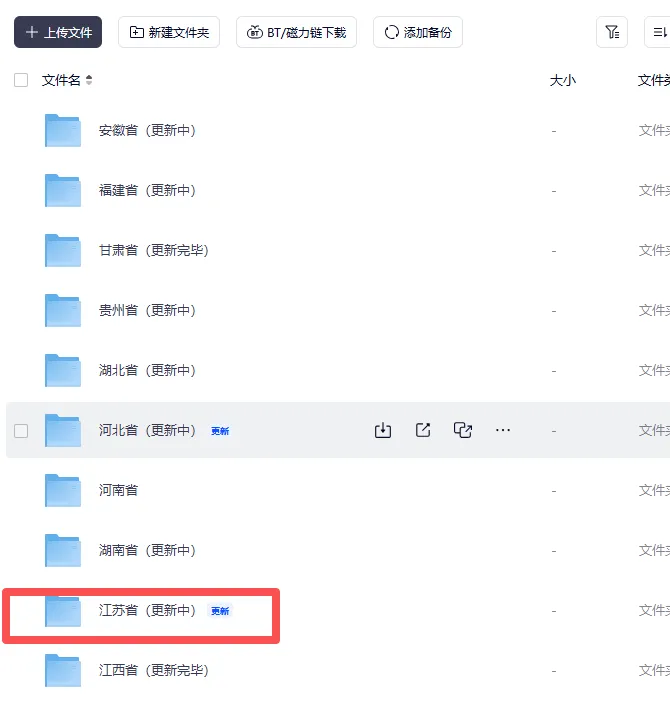The width and height of the screenshot is (670, 702).
Task: Open more options on 河北省 row
Action: click(503, 430)
